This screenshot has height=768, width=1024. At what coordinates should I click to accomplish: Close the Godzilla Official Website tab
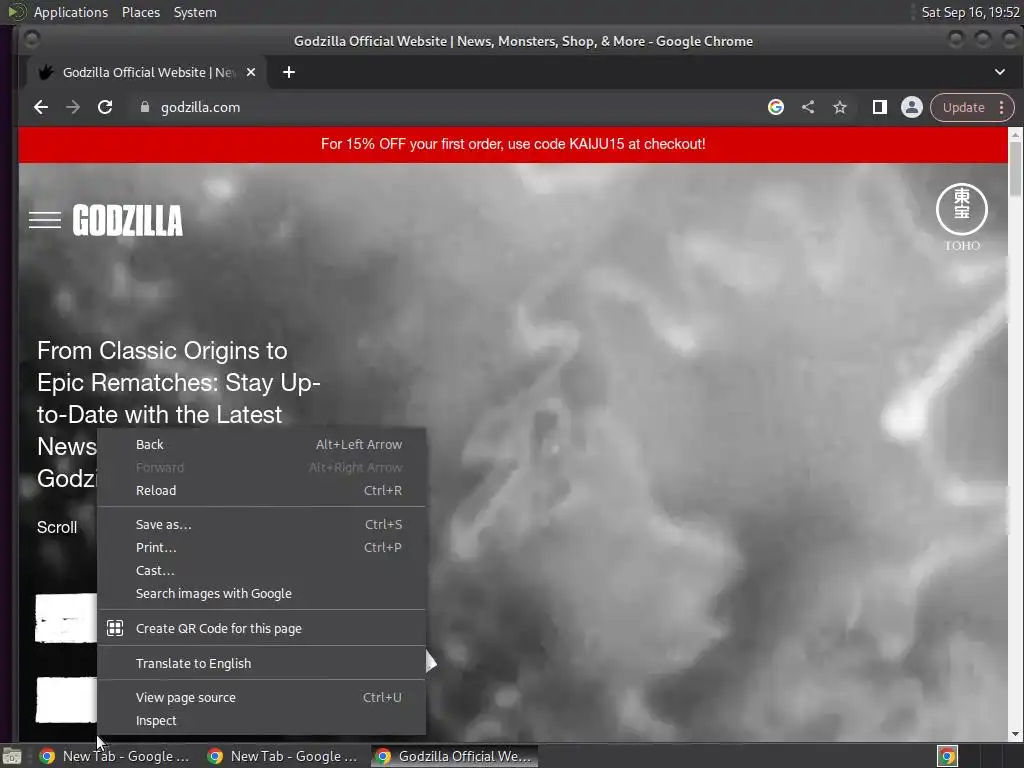coord(251,72)
